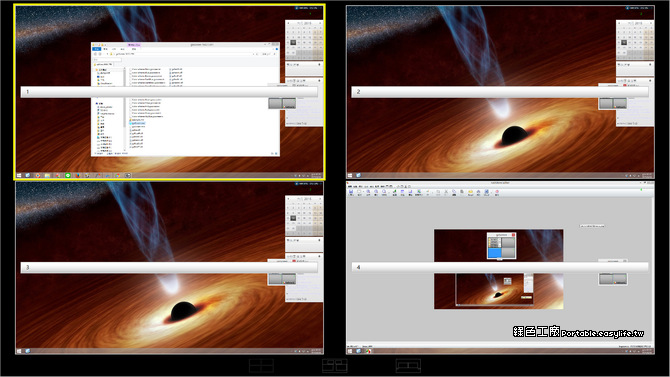
Task: Select the label bar numbered 2
Action: (500, 91)
